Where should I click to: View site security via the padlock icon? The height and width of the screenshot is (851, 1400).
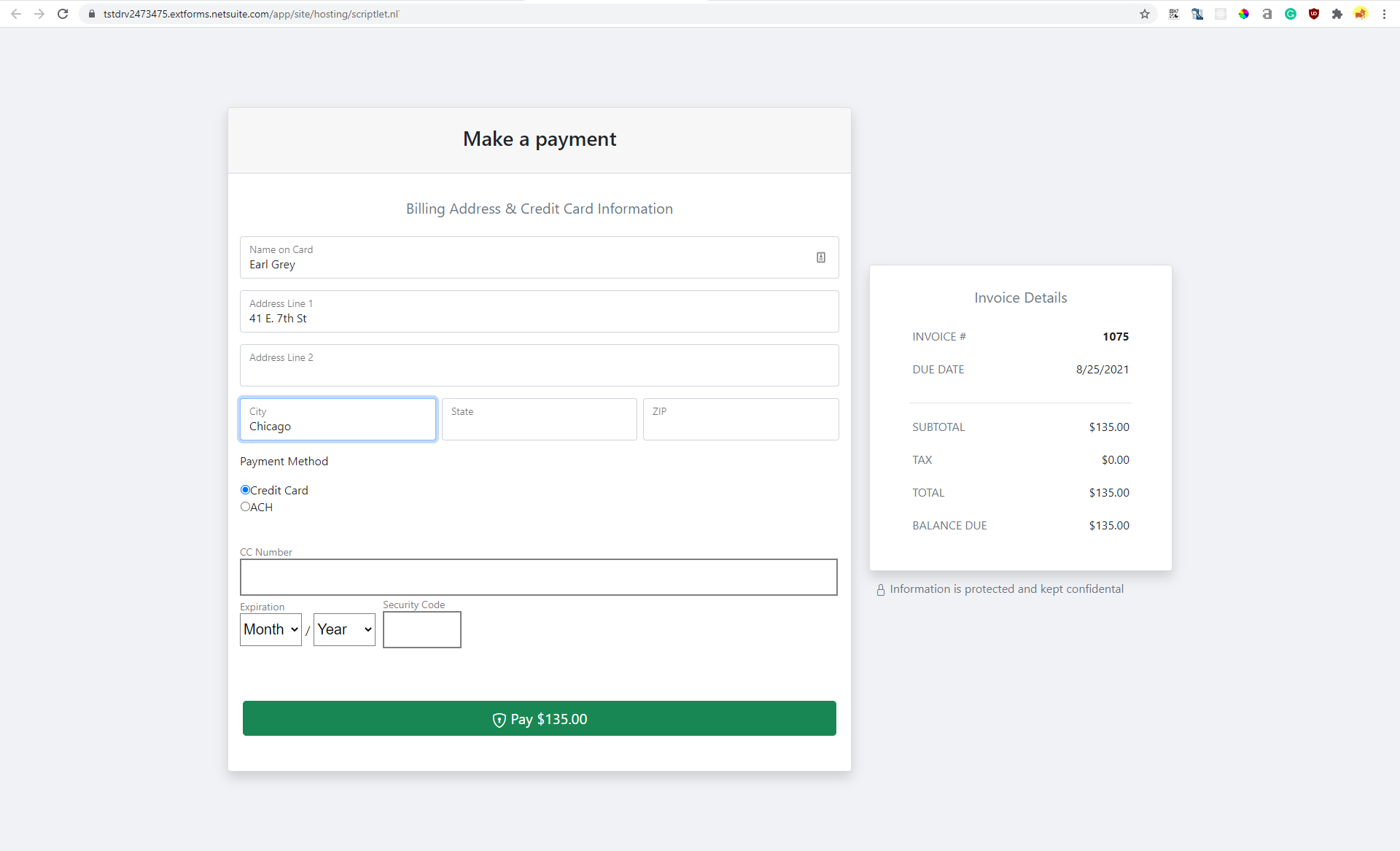[x=92, y=14]
